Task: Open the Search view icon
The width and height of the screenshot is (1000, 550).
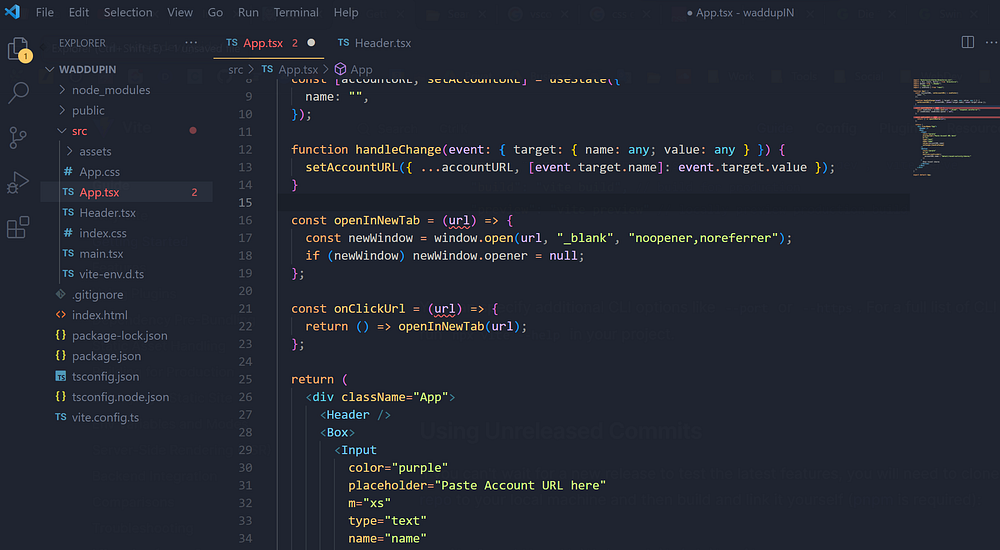Action: point(18,93)
